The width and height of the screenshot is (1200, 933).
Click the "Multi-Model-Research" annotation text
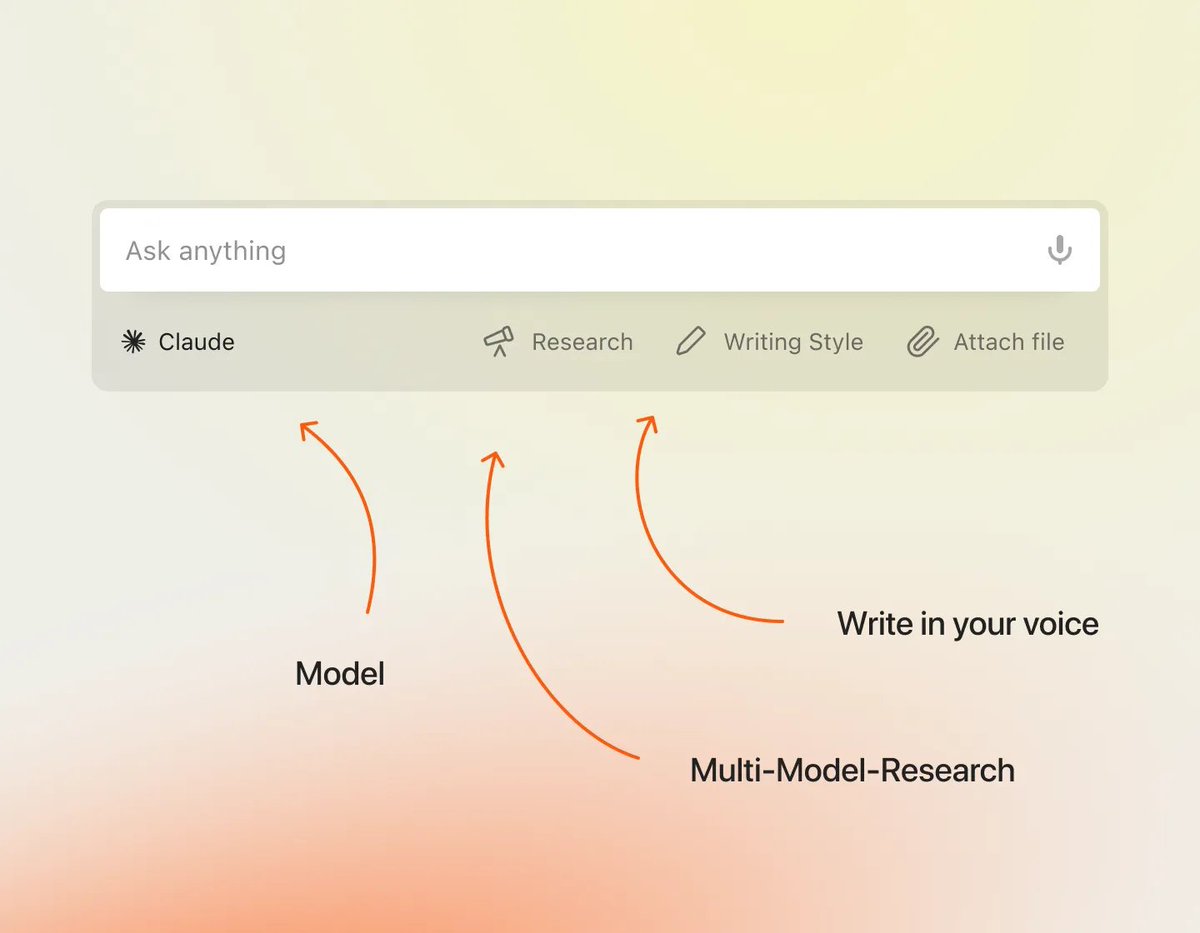pyautogui.click(x=852, y=771)
